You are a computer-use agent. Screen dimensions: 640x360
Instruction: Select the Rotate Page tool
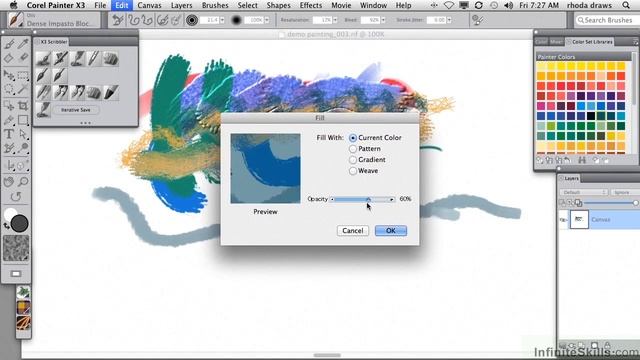pos(16,197)
